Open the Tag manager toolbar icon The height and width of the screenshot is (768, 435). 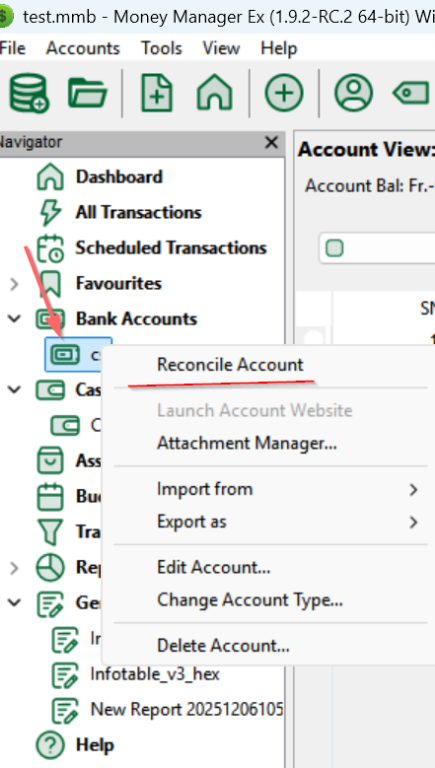(411, 93)
